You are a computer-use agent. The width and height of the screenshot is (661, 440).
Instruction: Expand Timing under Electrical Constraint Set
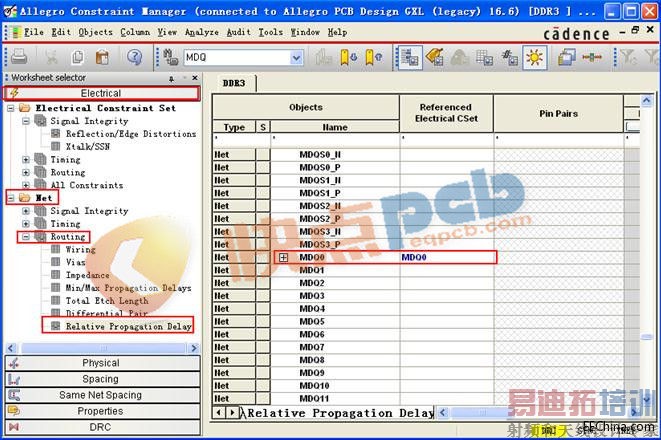pos(26,160)
